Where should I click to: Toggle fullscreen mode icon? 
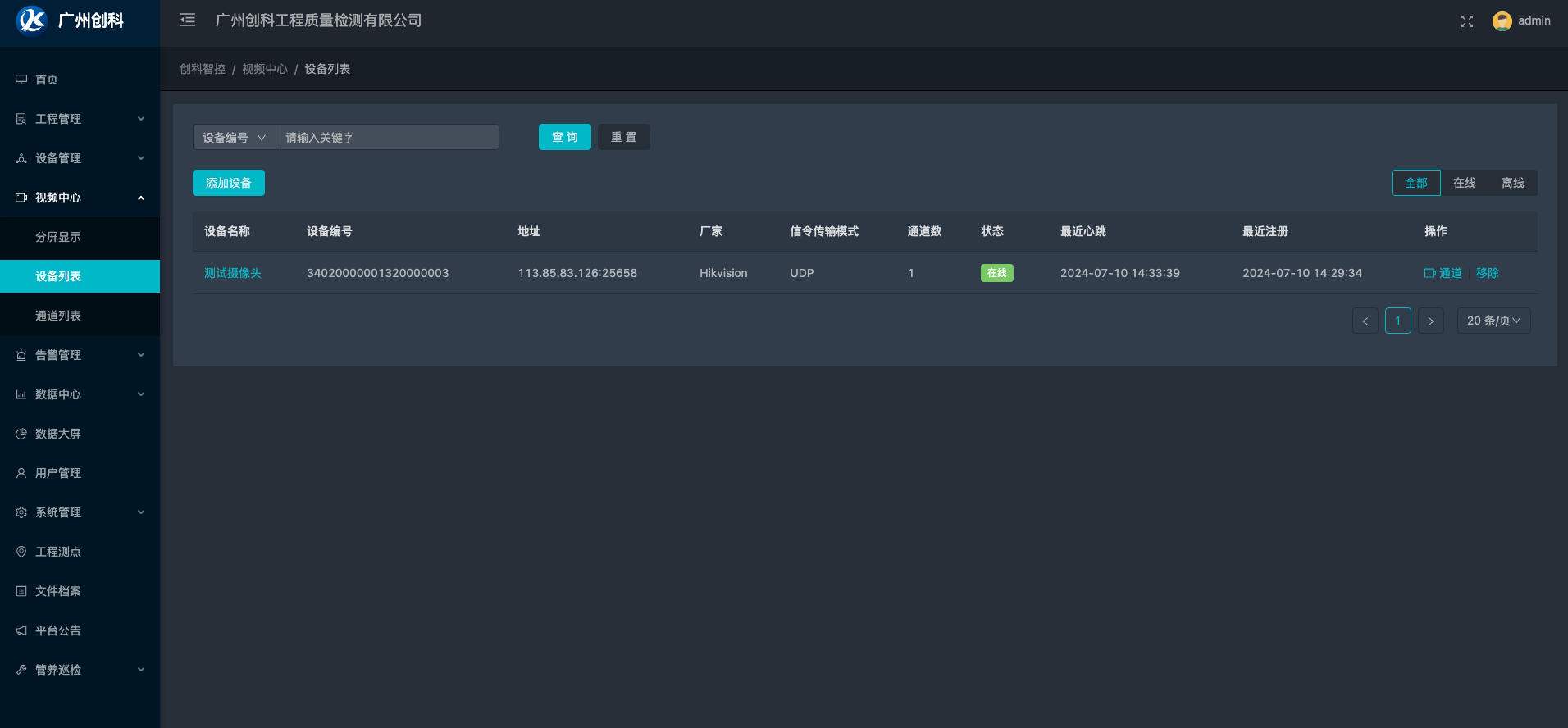[x=1466, y=21]
